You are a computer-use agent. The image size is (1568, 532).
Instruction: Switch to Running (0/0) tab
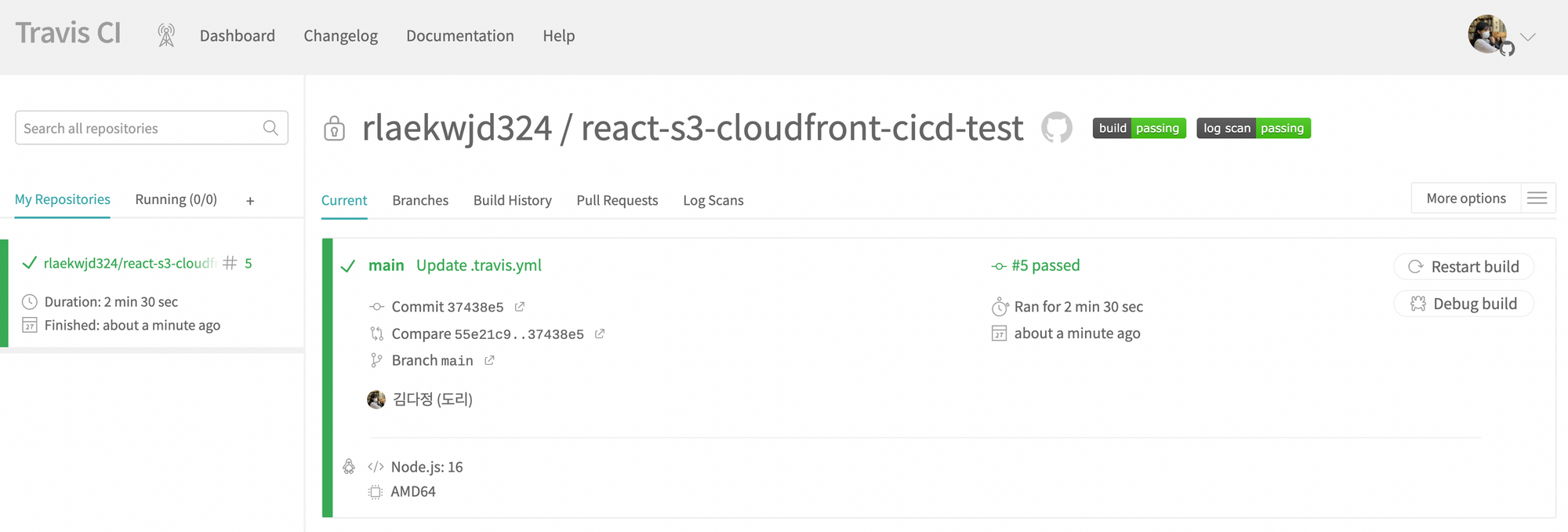176,199
